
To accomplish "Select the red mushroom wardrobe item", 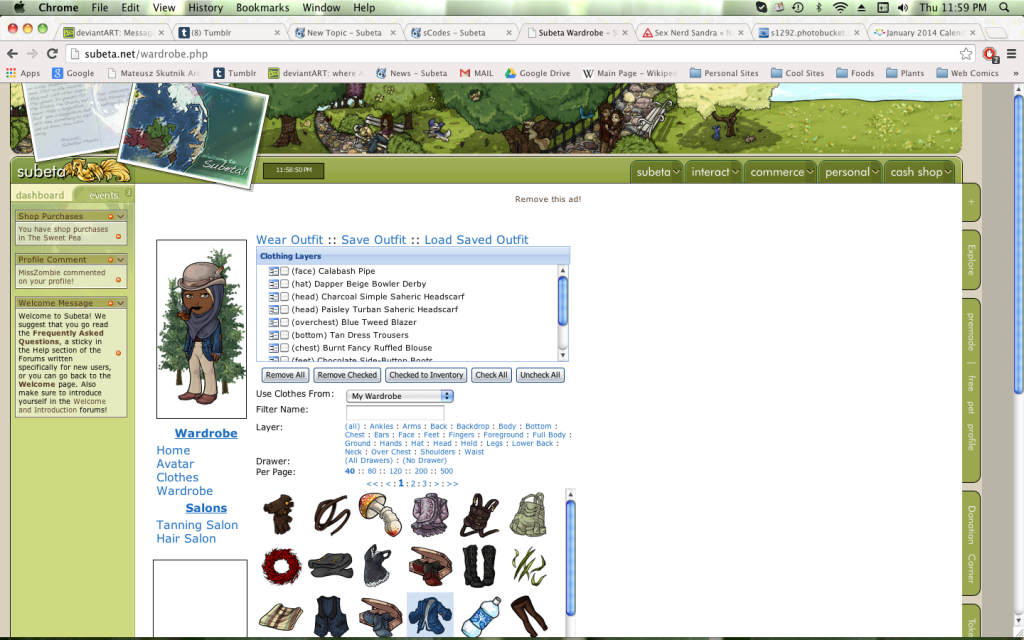I will click(380, 514).
